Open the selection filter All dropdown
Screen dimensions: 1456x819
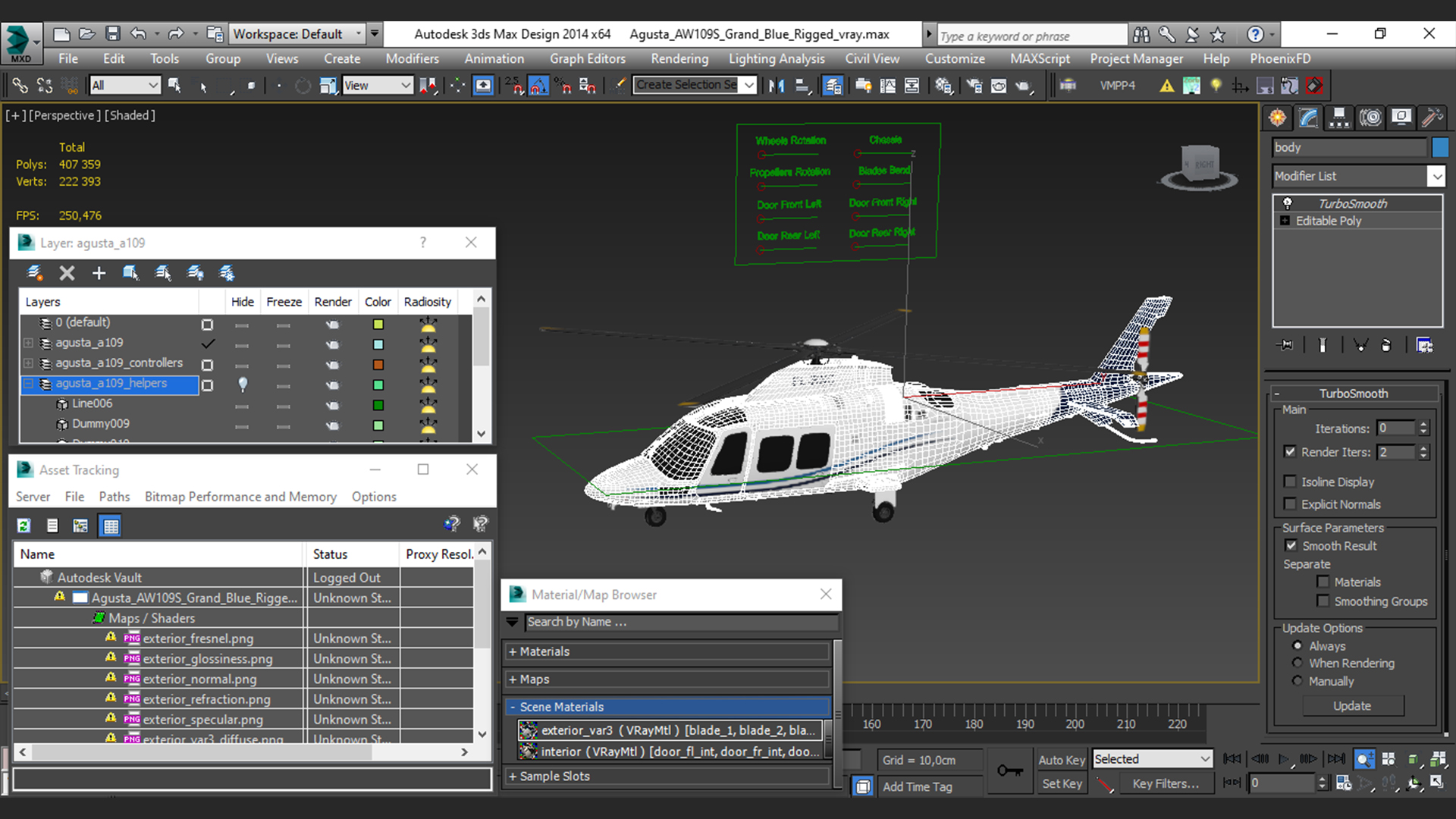click(x=124, y=86)
